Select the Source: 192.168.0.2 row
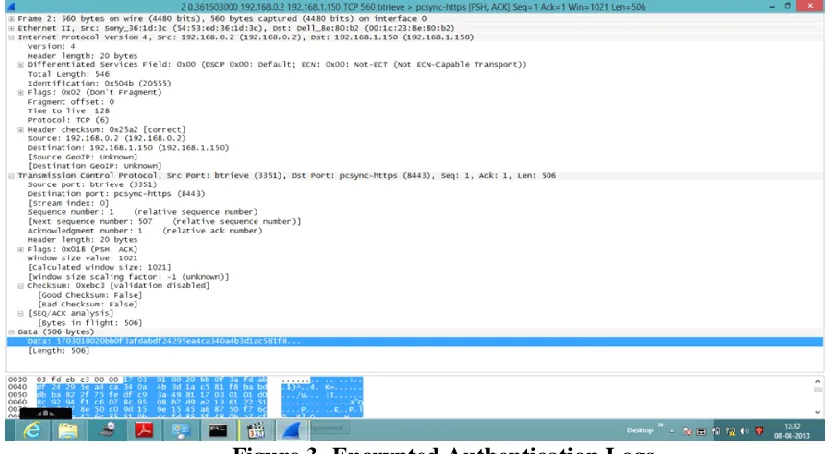The width and height of the screenshot is (834, 454). [107, 139]
